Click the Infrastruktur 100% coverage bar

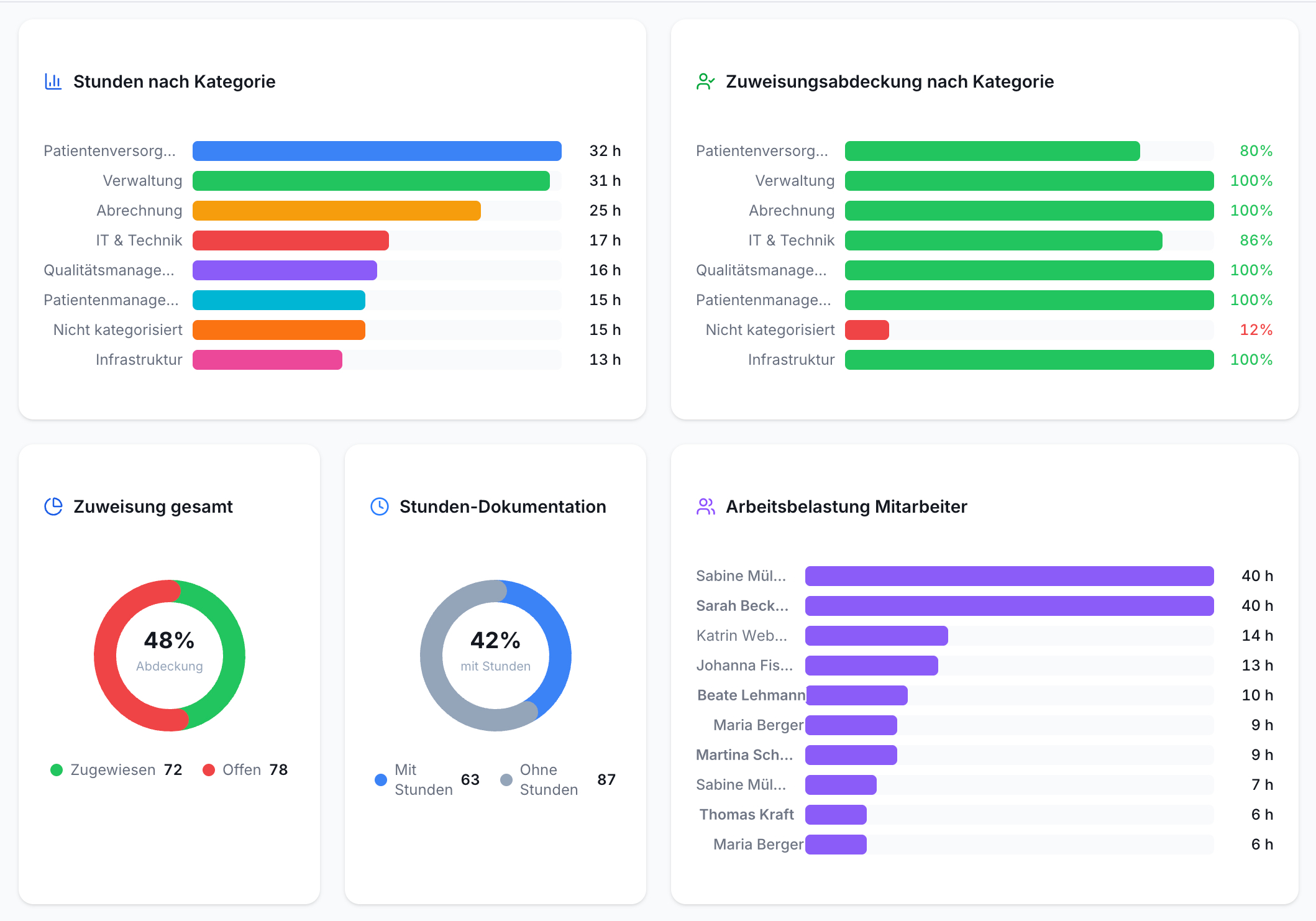[x=1030, y=360]
